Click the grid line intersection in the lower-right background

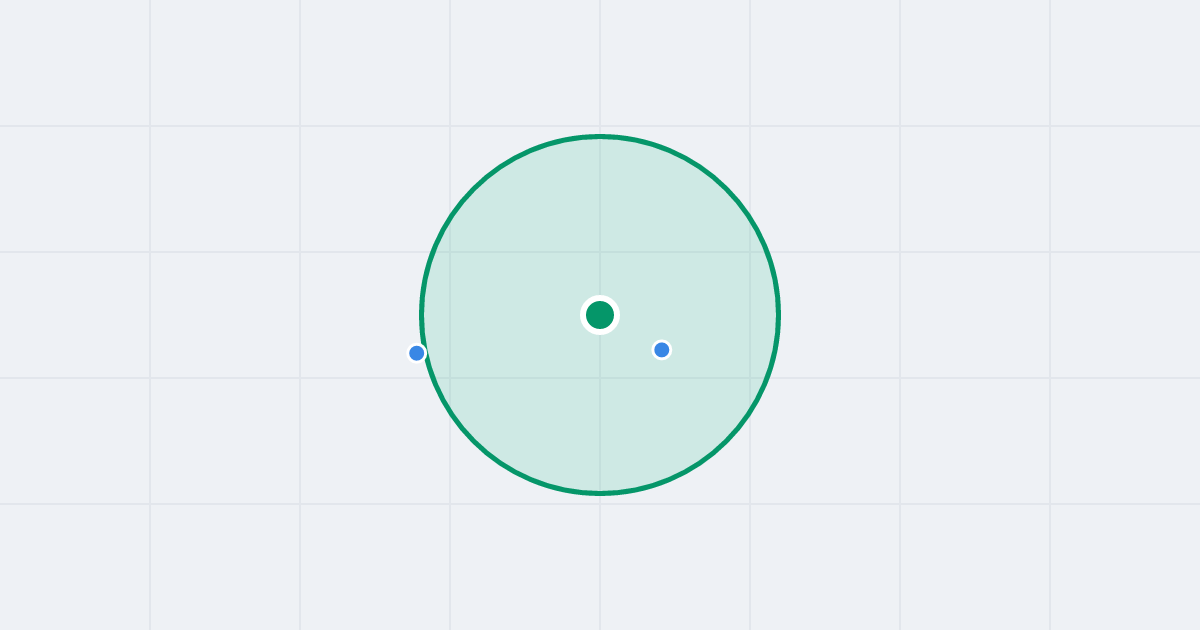click(1050, 504)
